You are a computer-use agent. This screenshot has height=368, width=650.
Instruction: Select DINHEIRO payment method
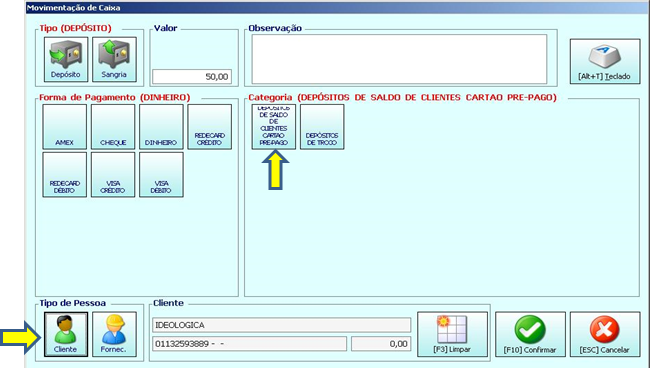pyautogui.click(x=161, y=127)
